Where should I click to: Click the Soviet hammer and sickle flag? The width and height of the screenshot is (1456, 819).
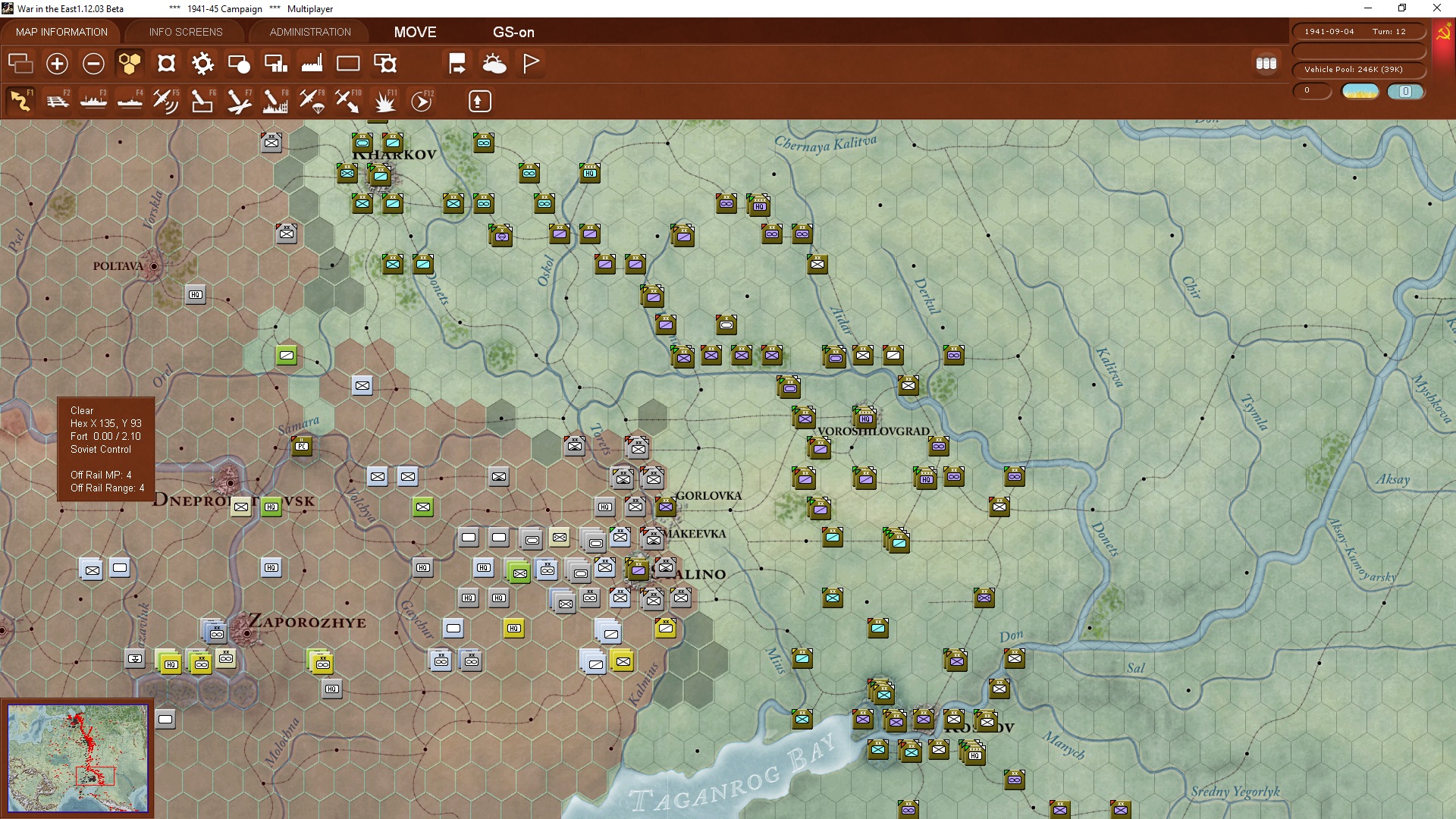coord(1443,33)
